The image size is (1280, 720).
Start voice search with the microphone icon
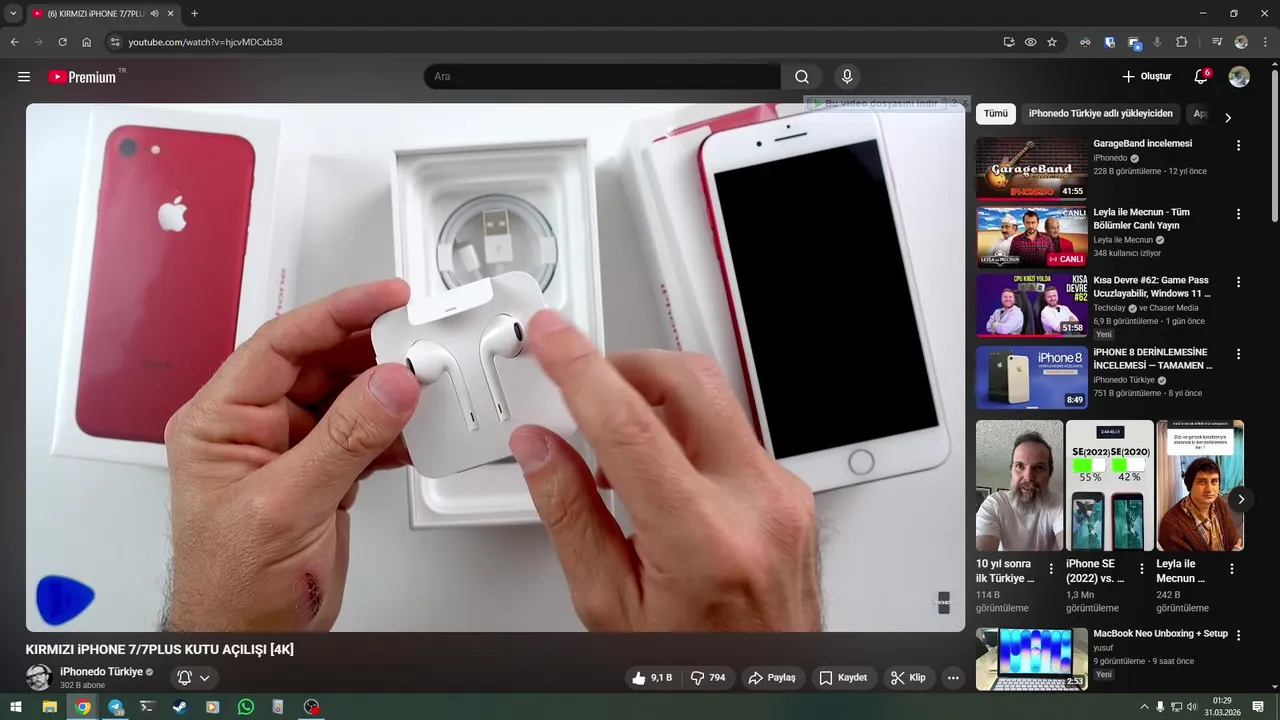(847, 77)
